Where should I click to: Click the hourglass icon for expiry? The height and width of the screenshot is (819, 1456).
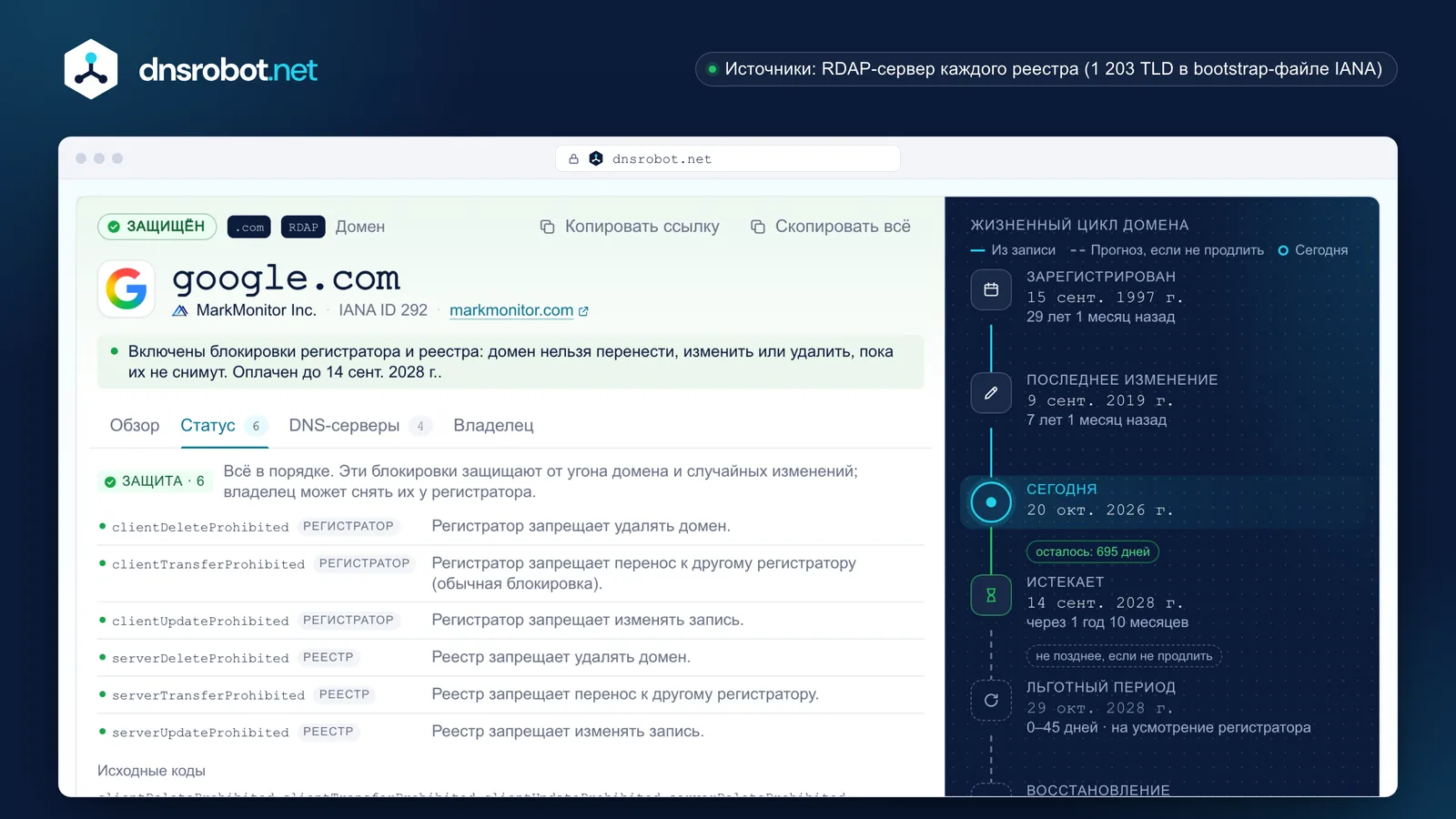tap(991, 595)
